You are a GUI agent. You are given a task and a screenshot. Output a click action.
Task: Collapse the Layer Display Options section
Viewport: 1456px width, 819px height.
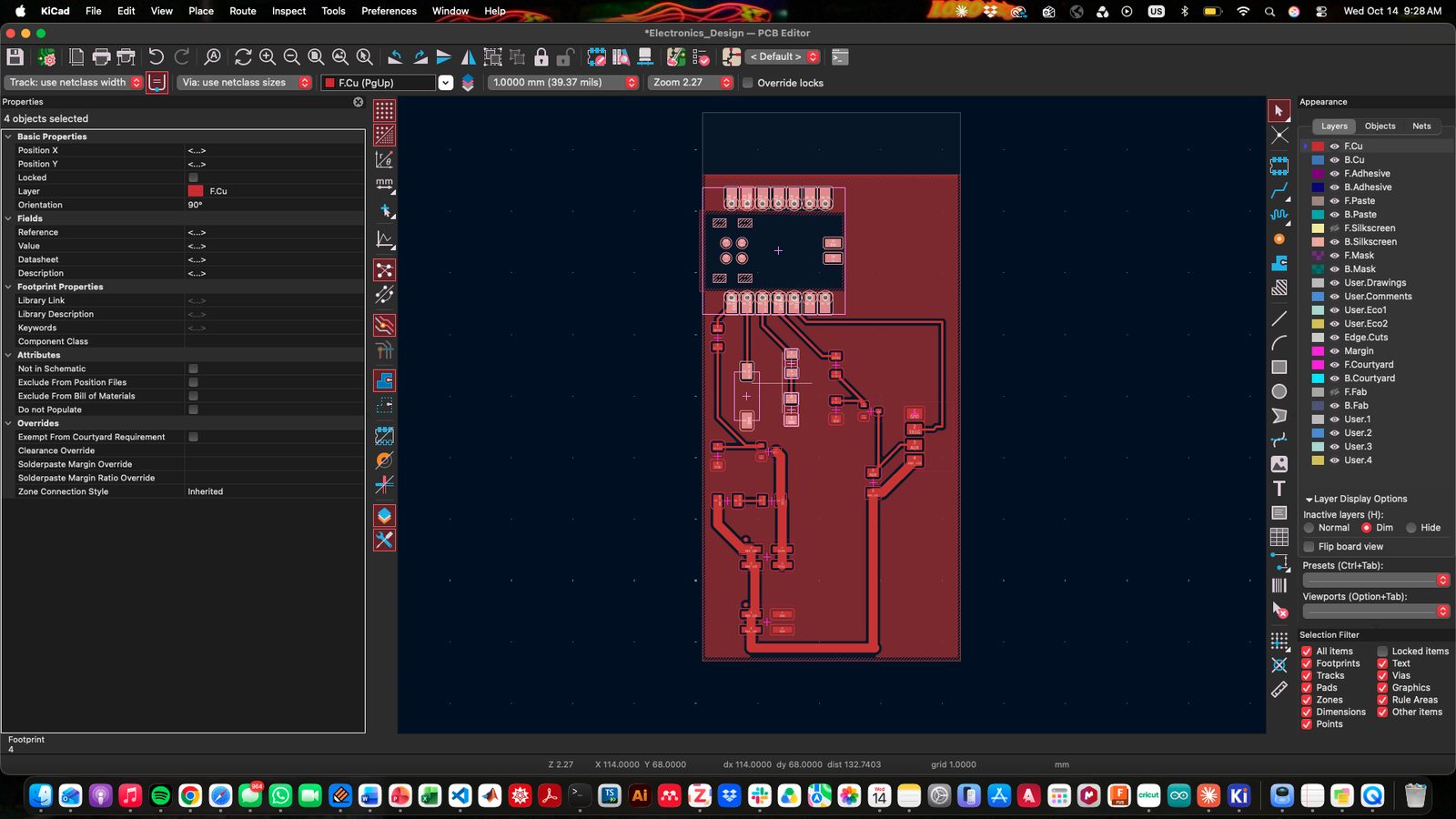(x=1309, y=500)
